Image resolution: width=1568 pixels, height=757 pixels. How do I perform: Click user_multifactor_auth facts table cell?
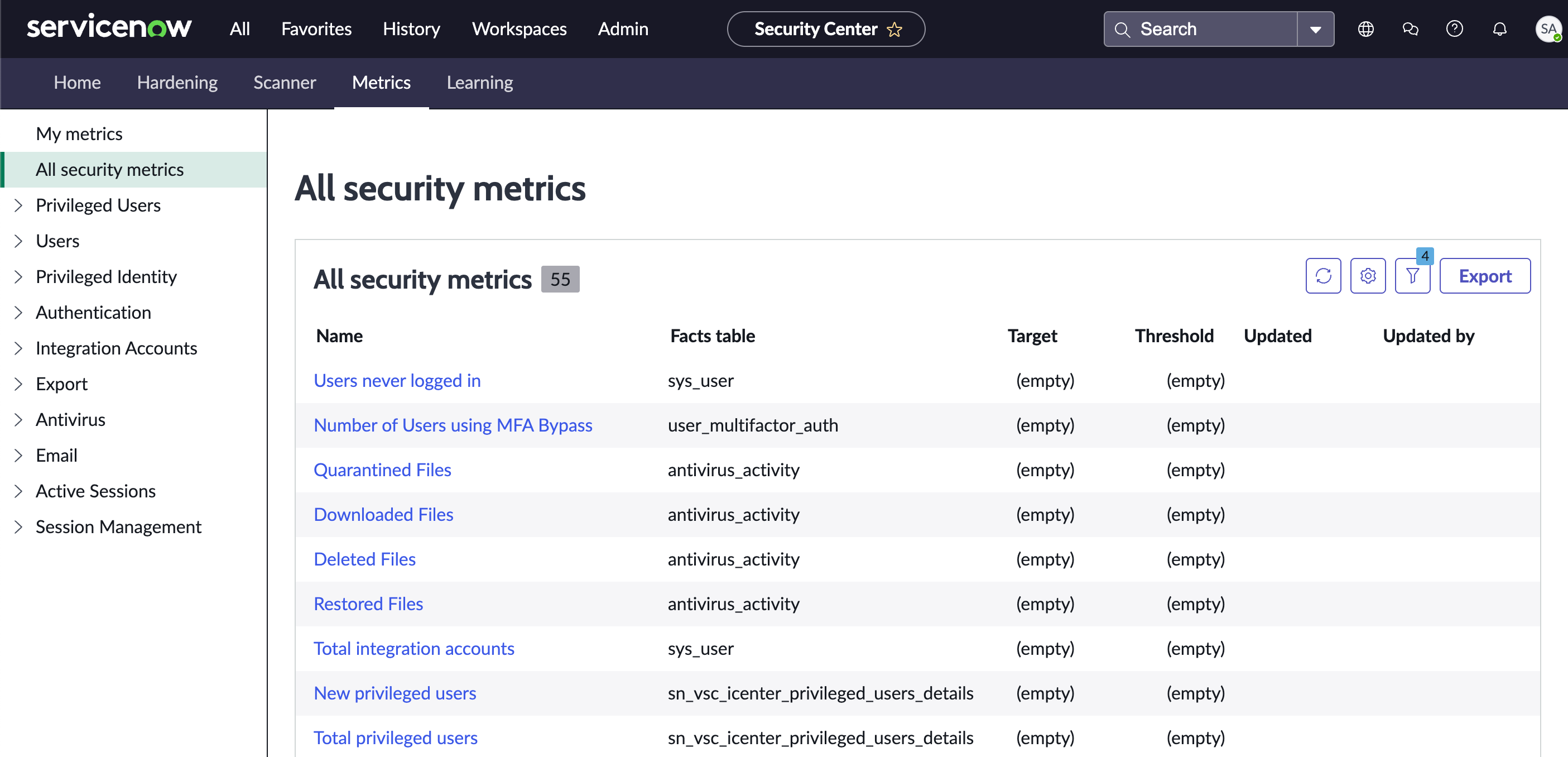[753, 425]
